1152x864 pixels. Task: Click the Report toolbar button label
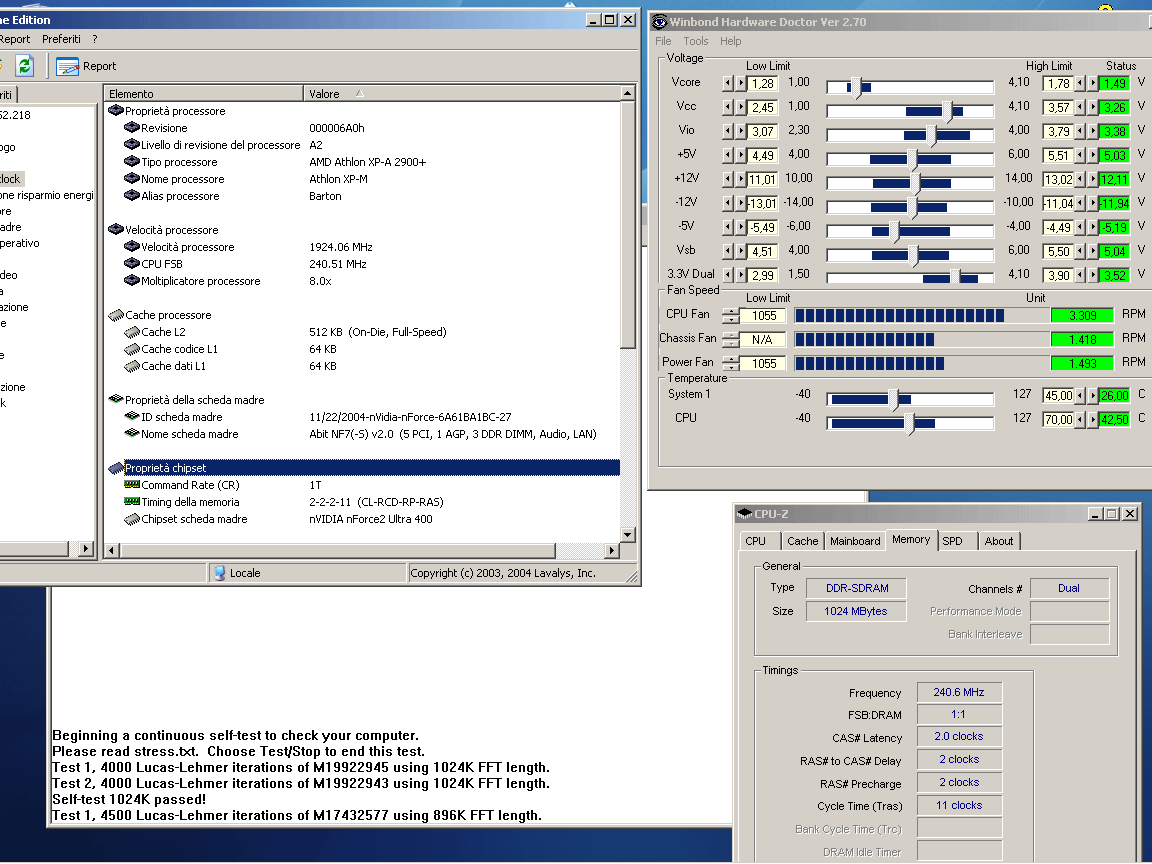[99, 66]
